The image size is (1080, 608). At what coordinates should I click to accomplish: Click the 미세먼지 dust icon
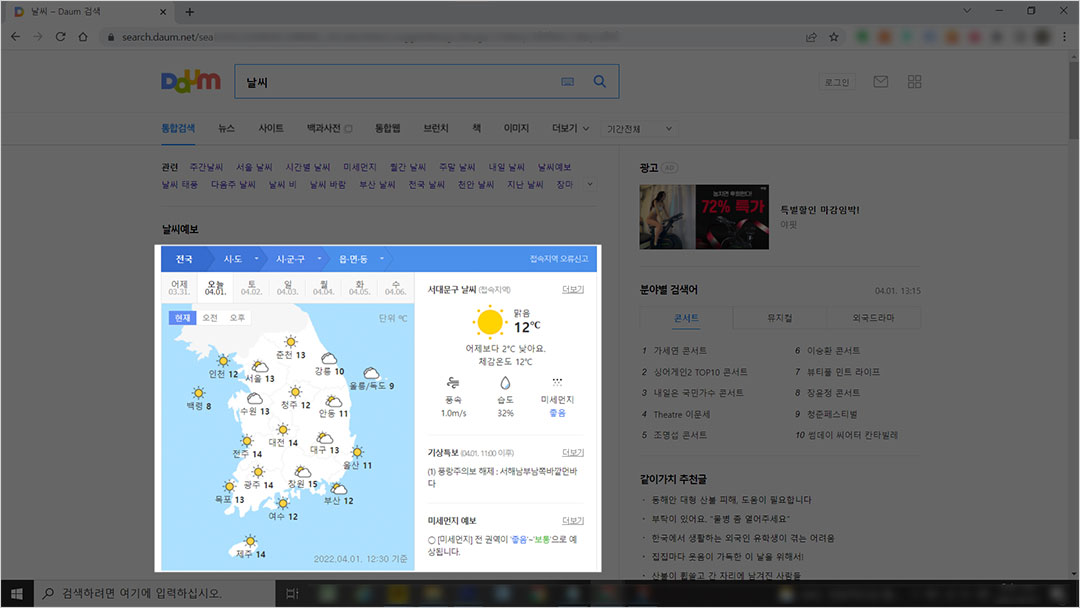pos(557,382)
